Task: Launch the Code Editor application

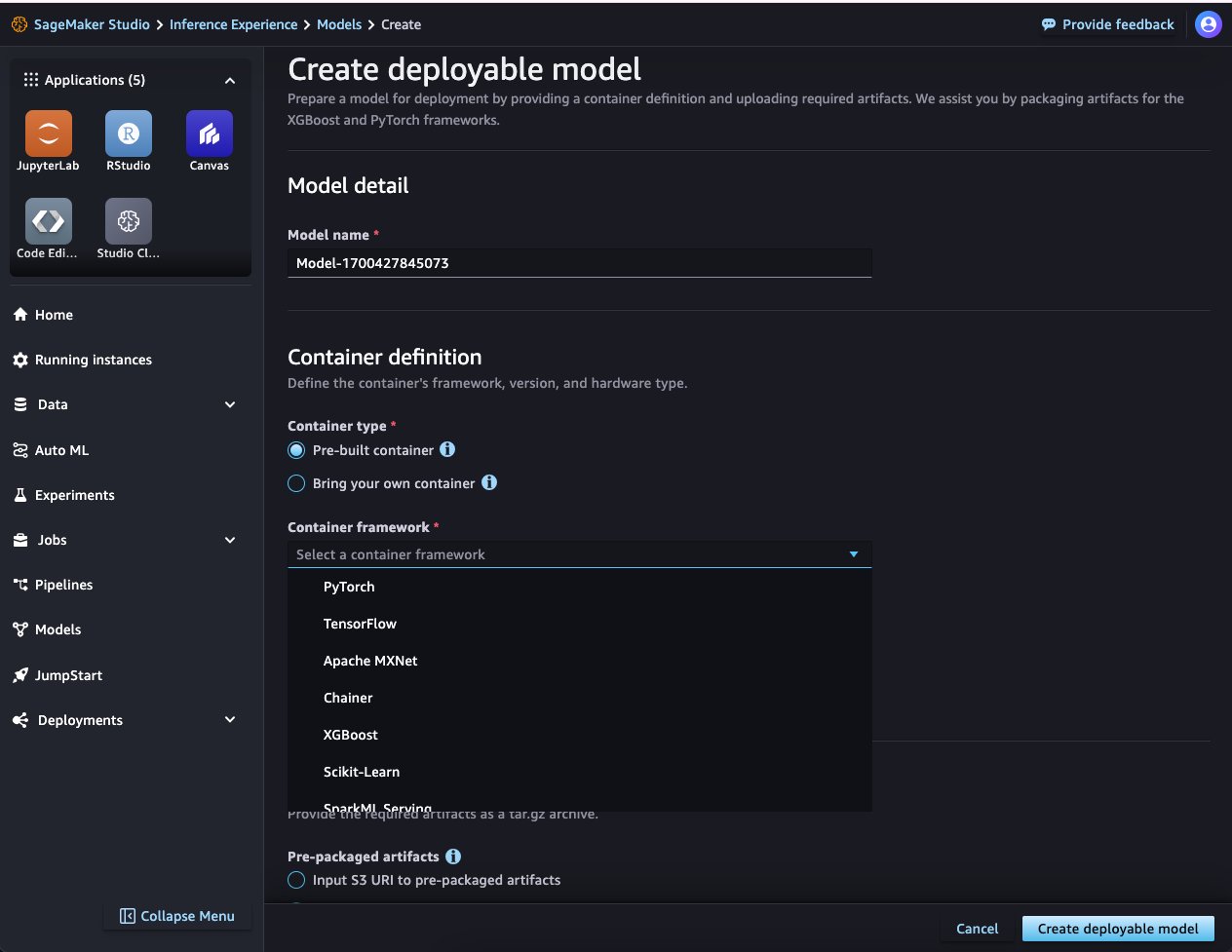Action: 49,221
